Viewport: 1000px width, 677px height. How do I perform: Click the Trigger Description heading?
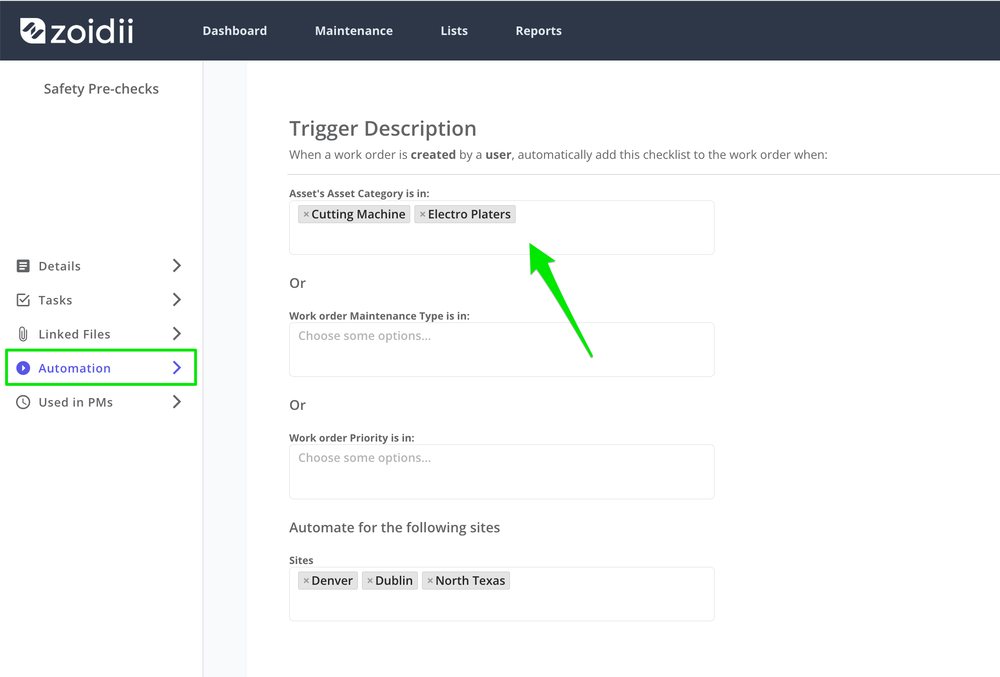tap(383, 128)
